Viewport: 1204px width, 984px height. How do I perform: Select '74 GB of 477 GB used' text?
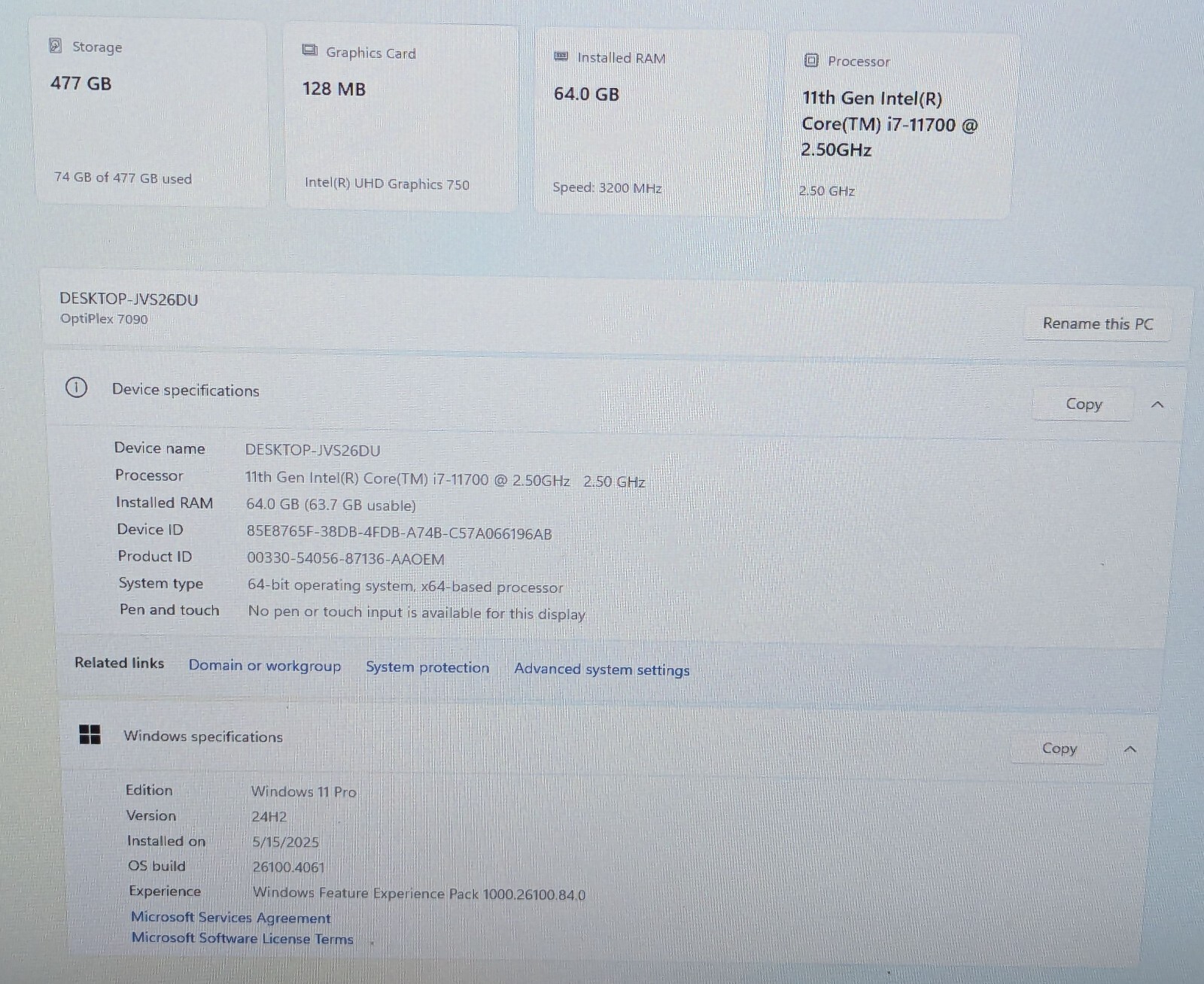coord(123,178)
